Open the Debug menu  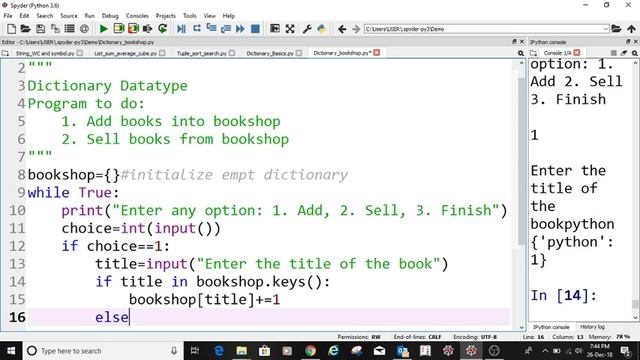tap(110, 16)
